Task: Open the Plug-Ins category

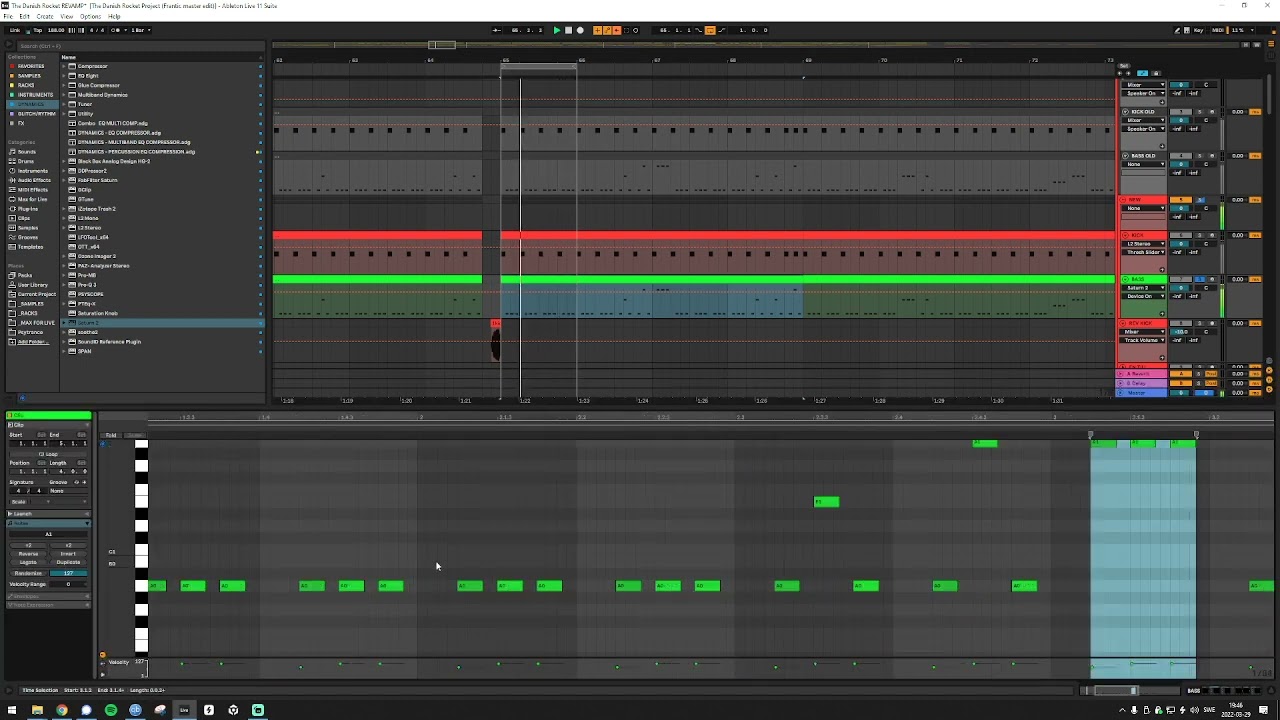Action: click(x=28, y=209)
